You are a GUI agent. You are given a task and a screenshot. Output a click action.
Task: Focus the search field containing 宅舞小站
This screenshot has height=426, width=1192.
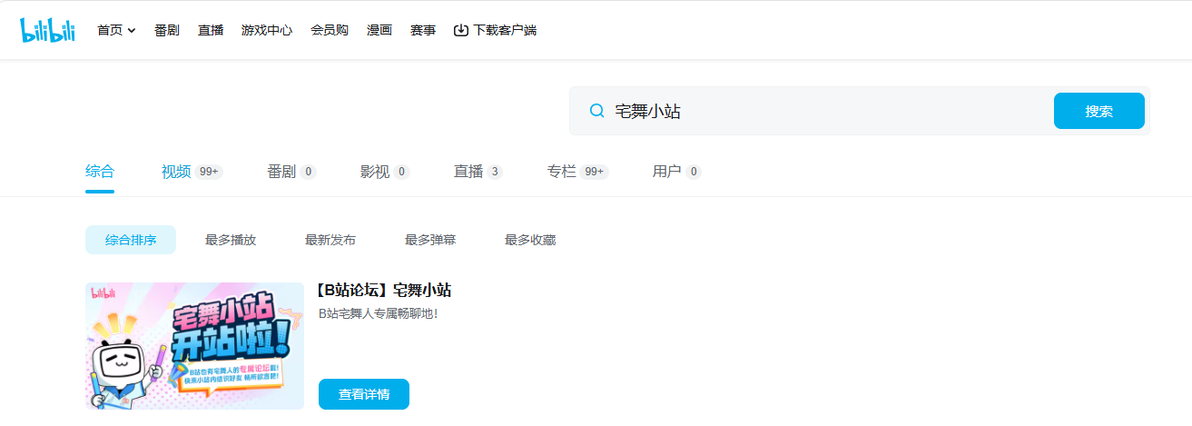click(811, 111)
